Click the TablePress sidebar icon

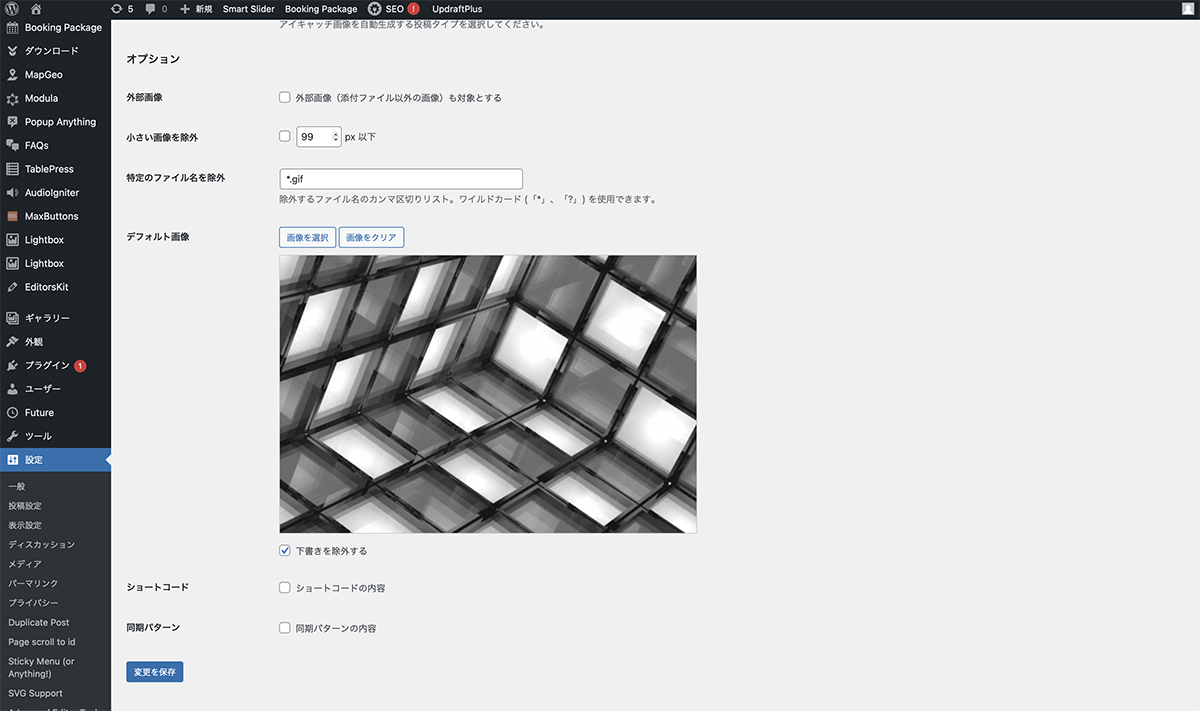tap(13, 169)
